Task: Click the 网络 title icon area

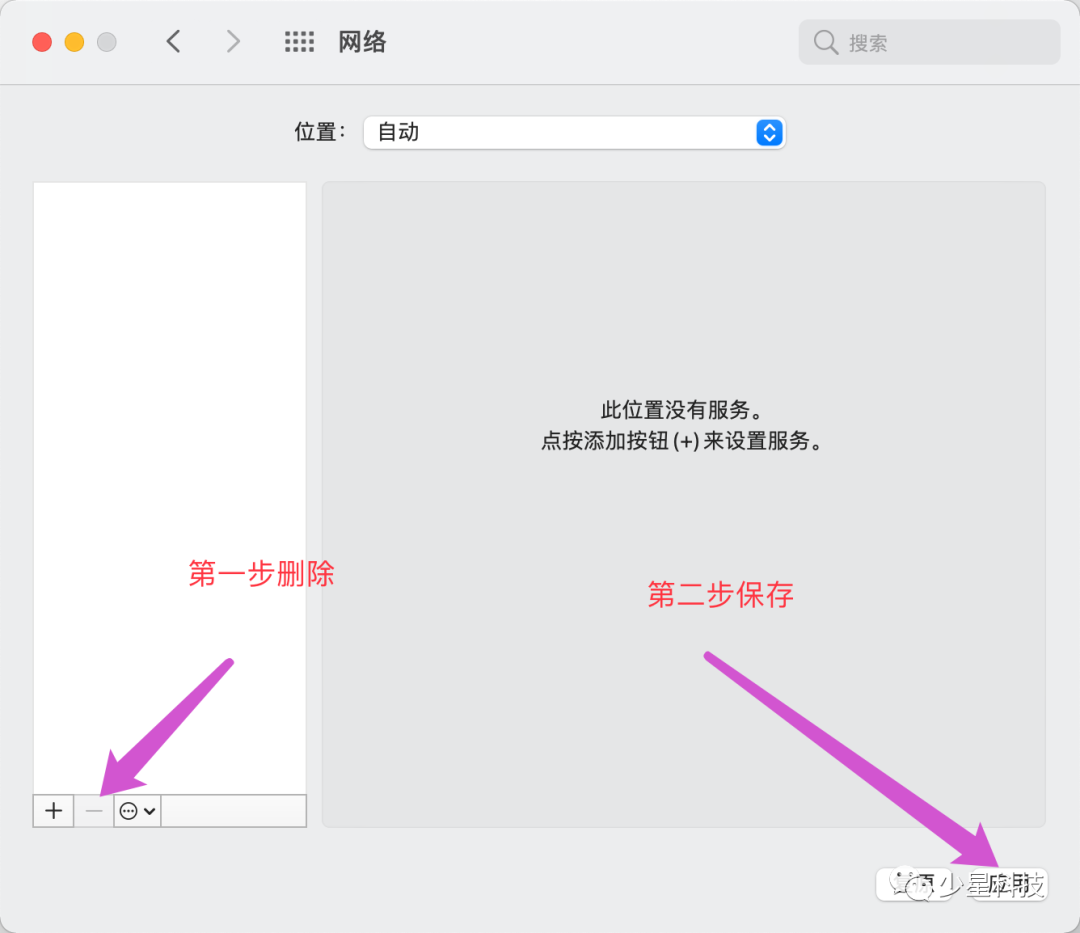Action: click(x=362, y=41)
